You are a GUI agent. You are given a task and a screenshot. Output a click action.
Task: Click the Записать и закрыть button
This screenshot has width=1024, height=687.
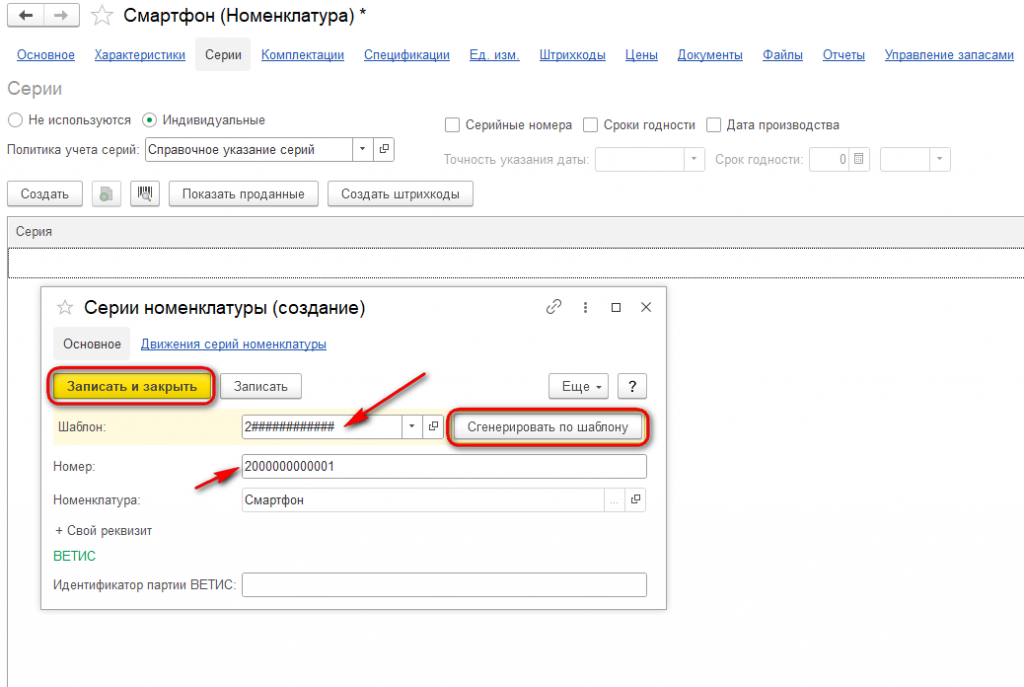(132, 387)
